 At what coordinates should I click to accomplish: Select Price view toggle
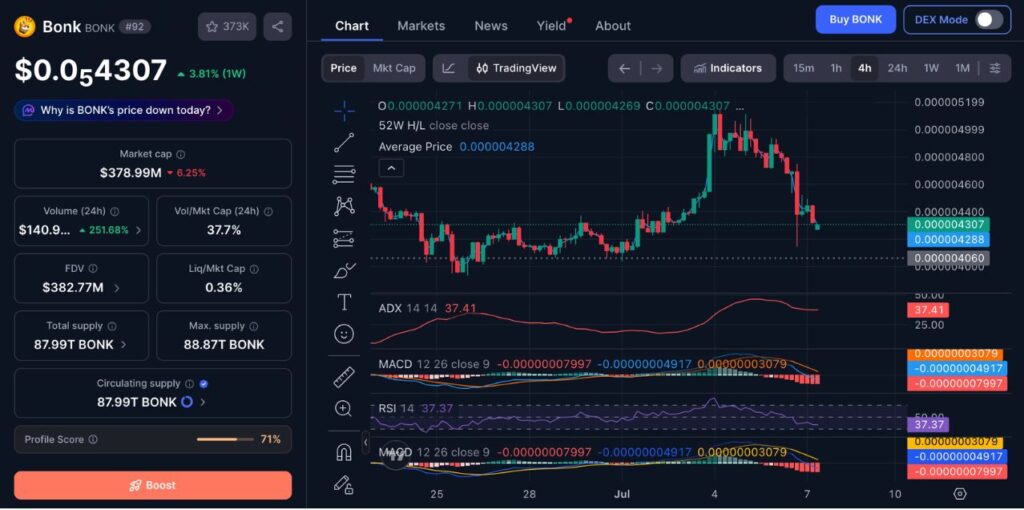click(344, 68)
